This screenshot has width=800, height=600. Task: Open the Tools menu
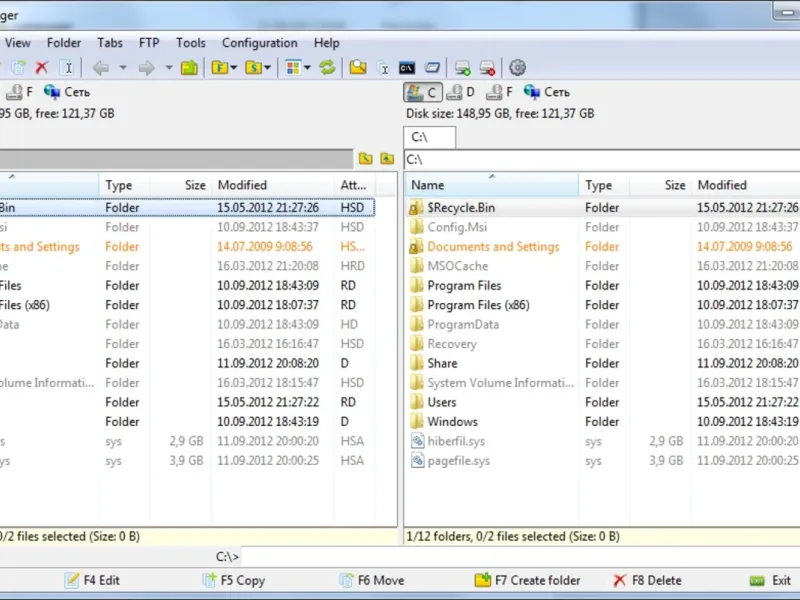point(191,43)
